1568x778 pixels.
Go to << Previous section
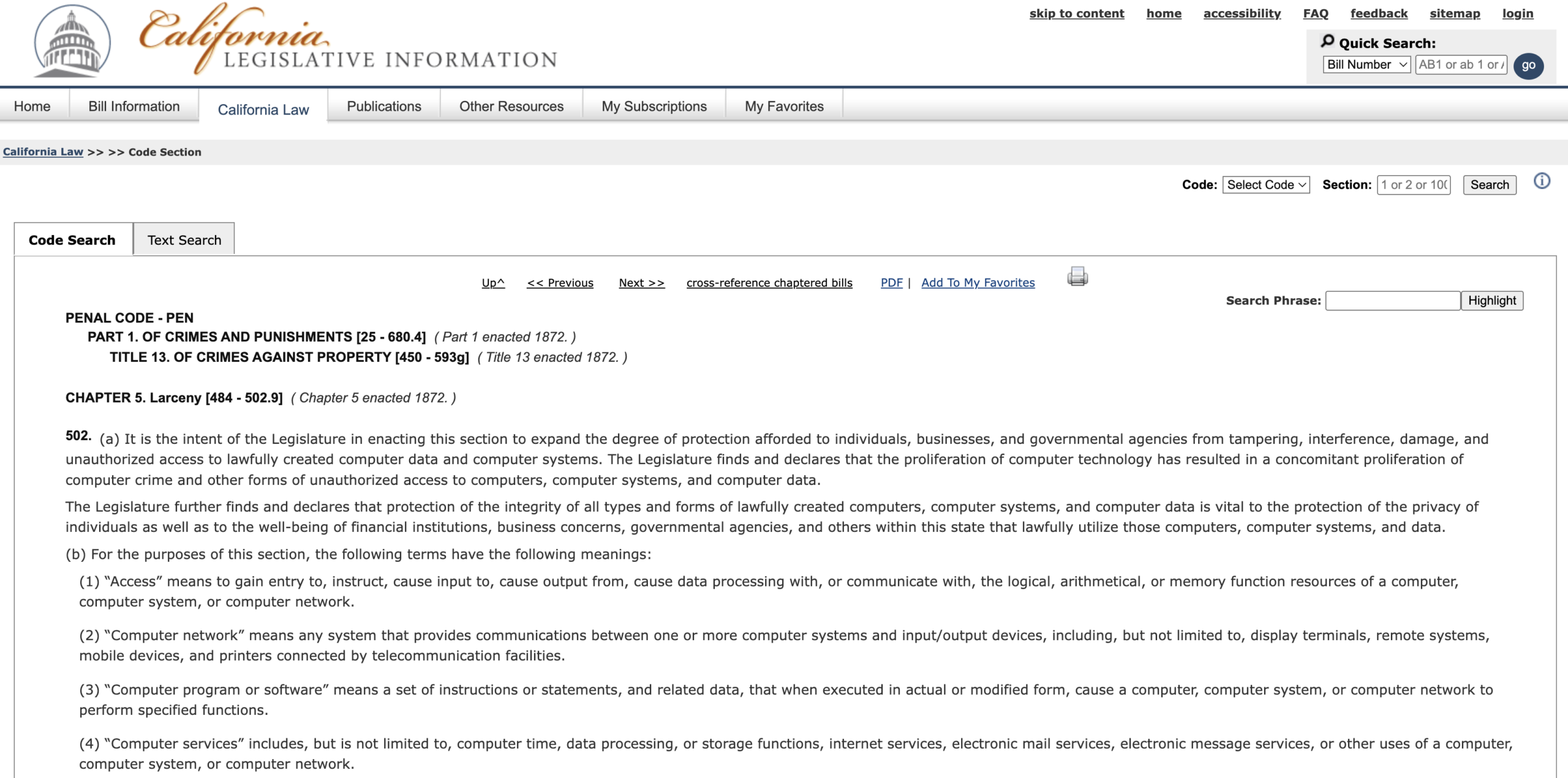(x=560, y=283)
